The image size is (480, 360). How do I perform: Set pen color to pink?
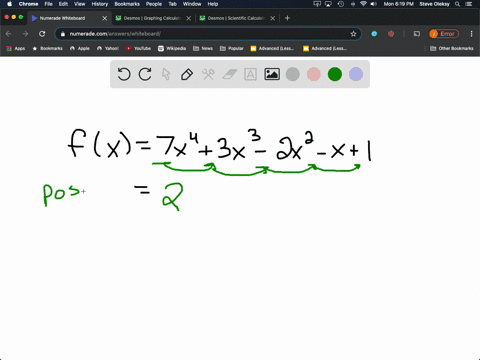point(314,74)
